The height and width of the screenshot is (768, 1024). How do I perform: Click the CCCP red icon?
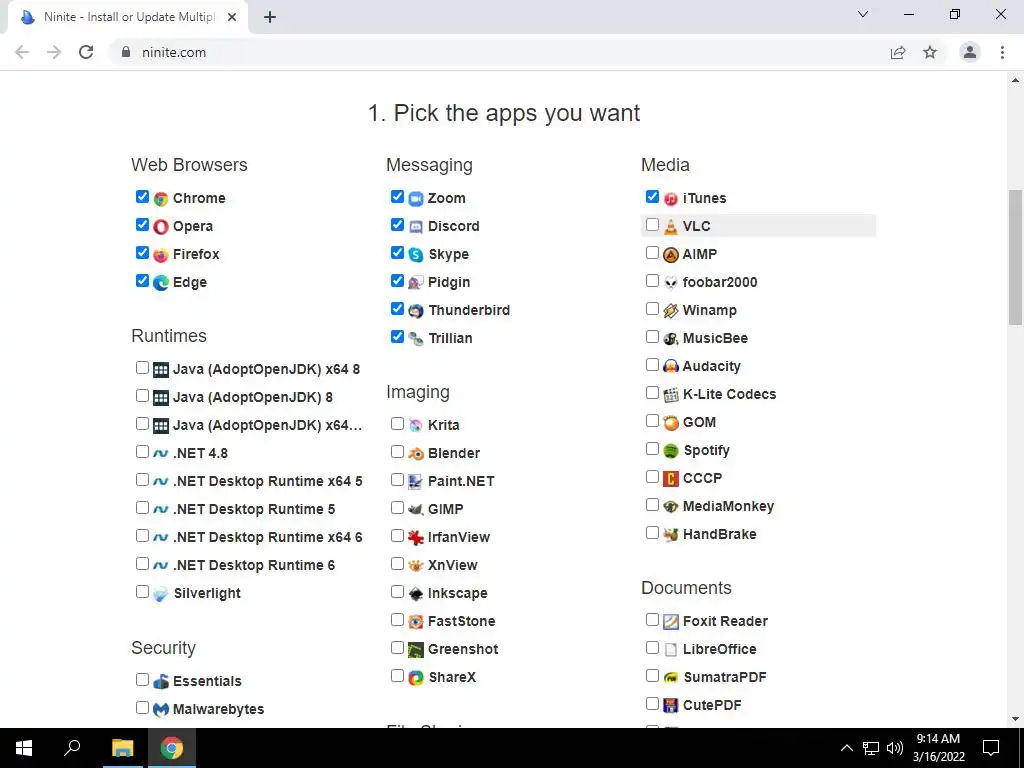[671, 479]
